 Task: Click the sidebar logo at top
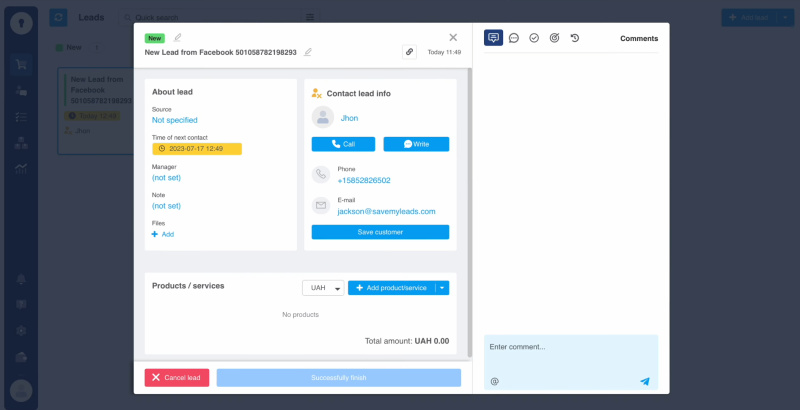point(21,23)
